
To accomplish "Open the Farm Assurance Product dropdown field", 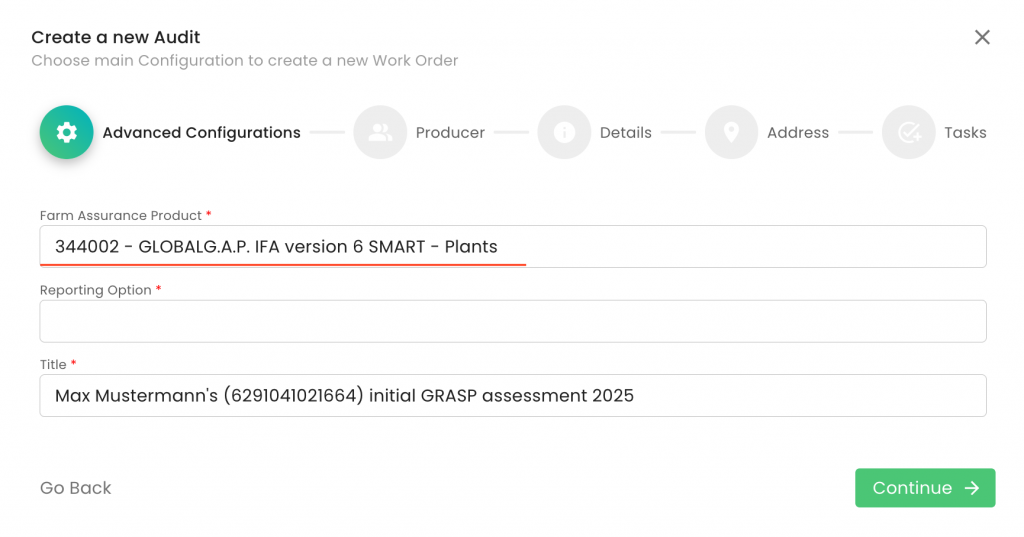I will [512, 246].
